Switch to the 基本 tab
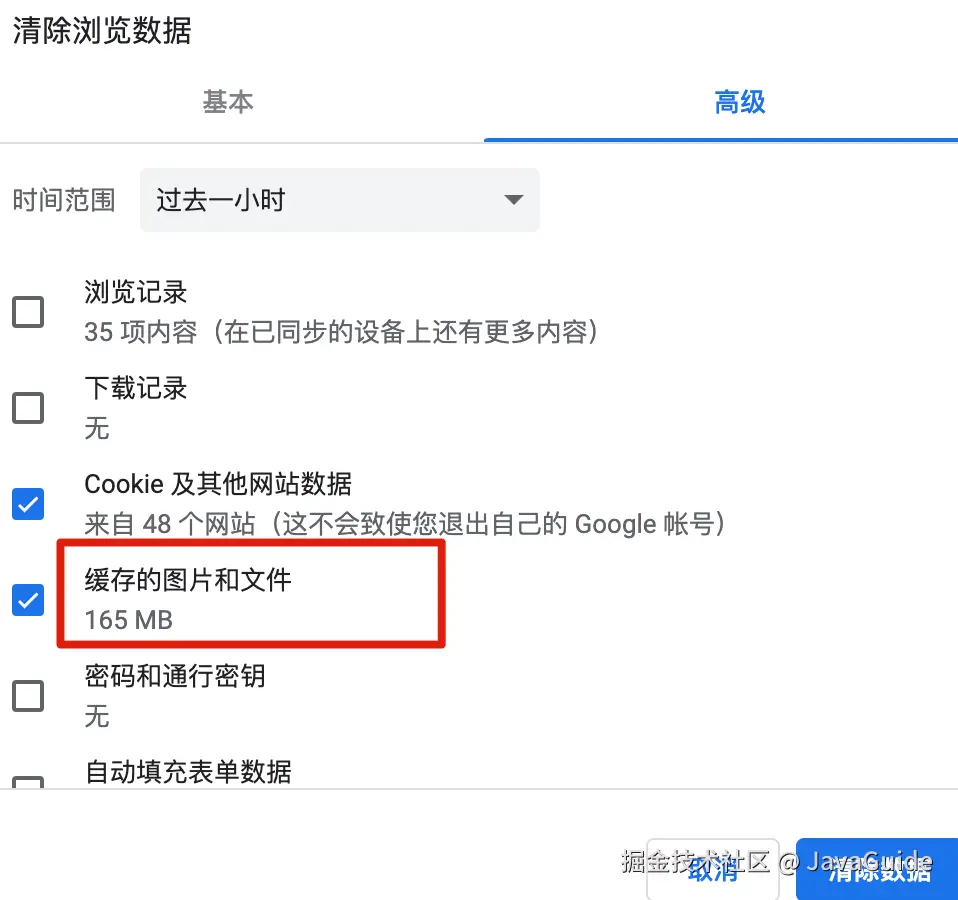This screenshot has height=900, width=958. [228, 102]
